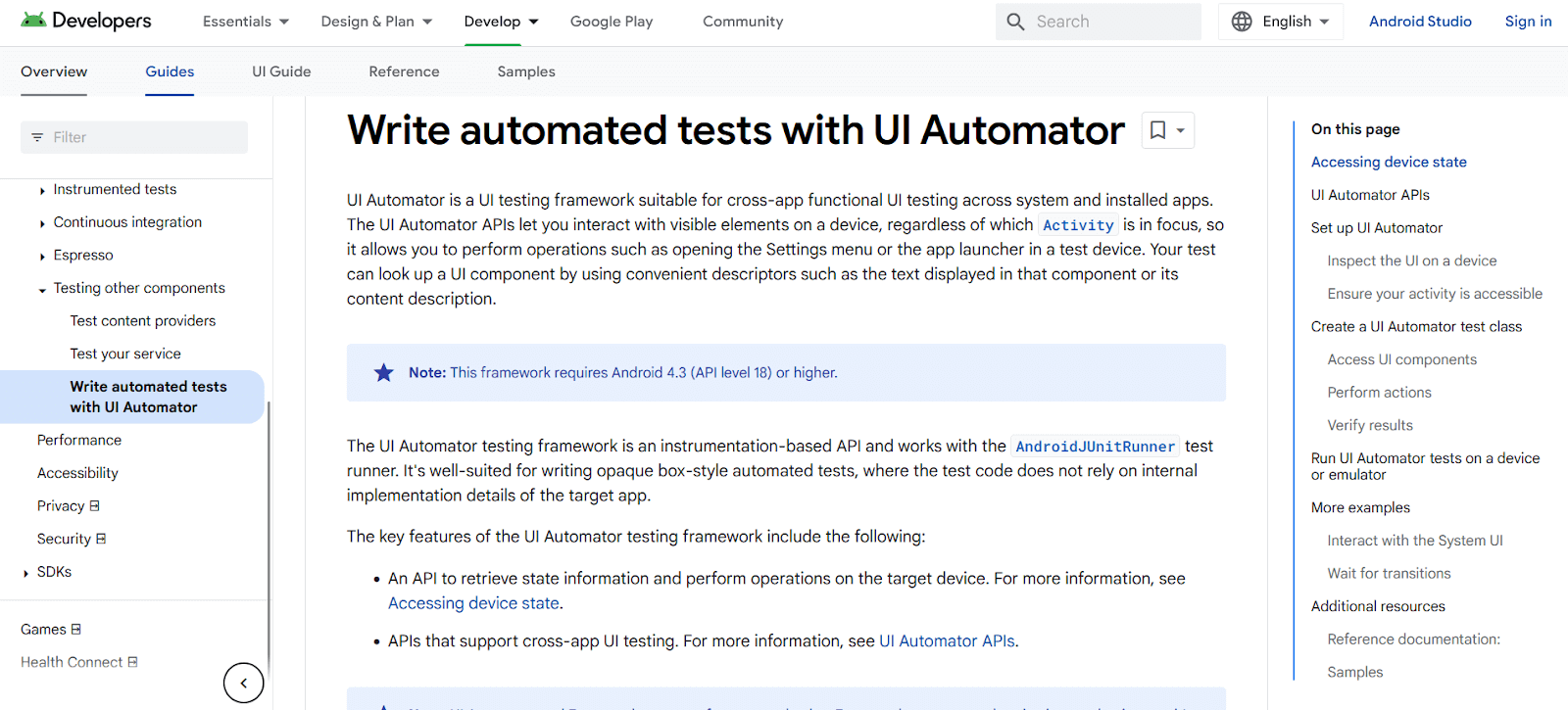
Task: Click the sidebar Filter input field
Action: (x=134, y=137)
